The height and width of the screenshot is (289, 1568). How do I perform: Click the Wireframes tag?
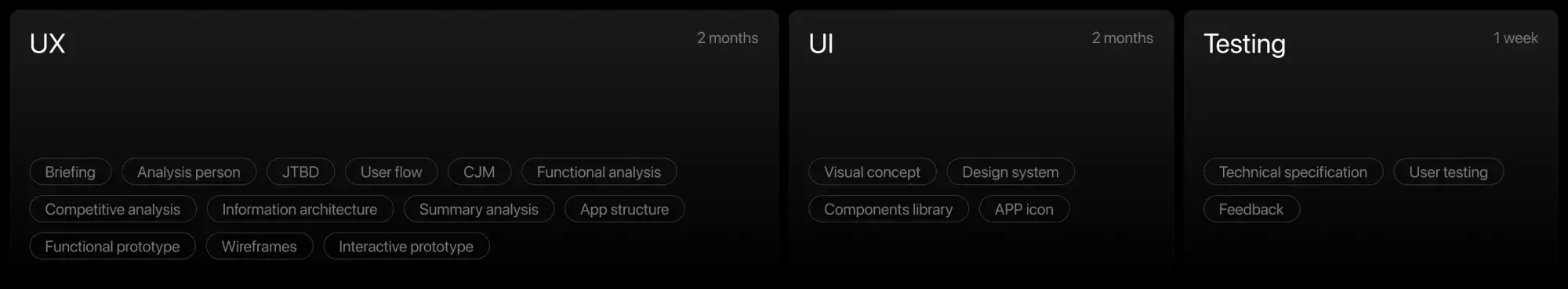click(260, 247)
